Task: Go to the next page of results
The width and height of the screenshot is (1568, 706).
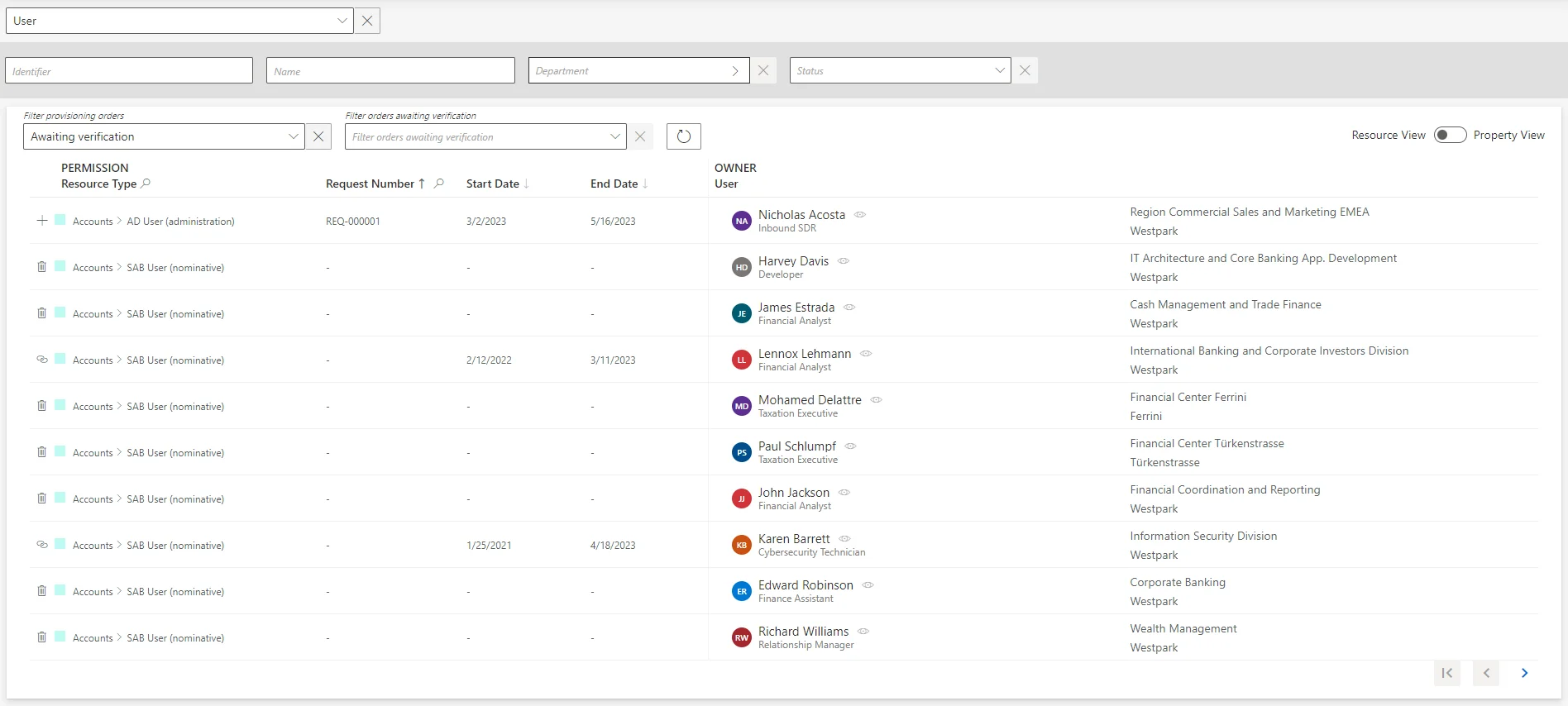Action: coord(1525,673)
